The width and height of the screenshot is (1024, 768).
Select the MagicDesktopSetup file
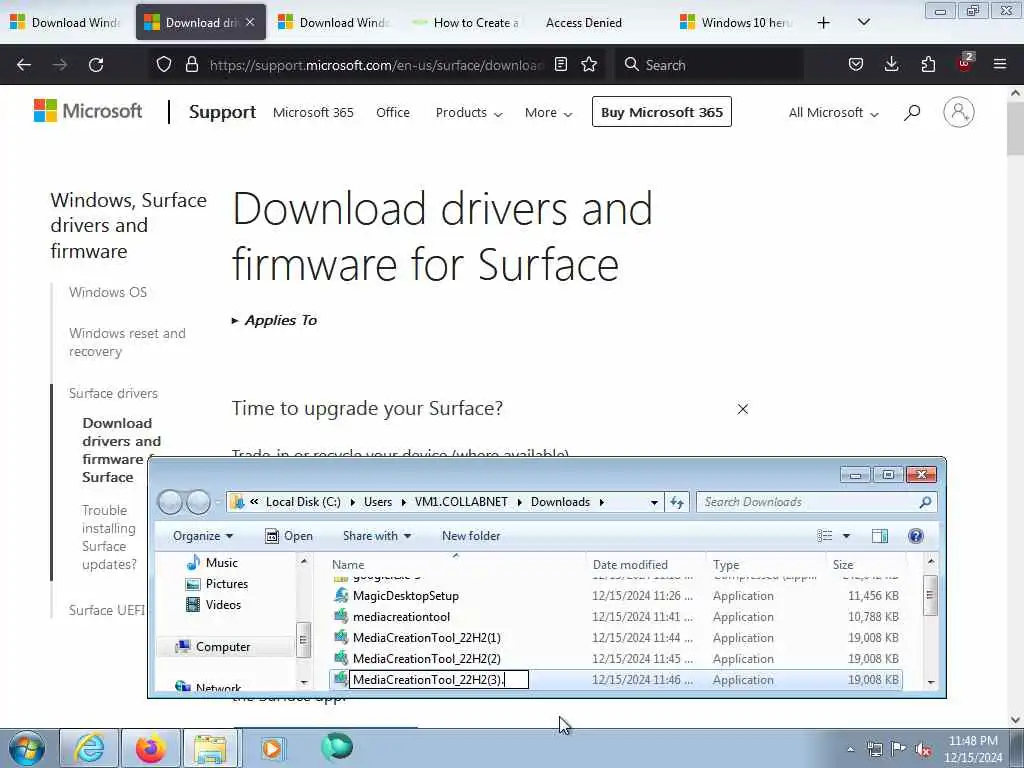[x=406, y=596]
